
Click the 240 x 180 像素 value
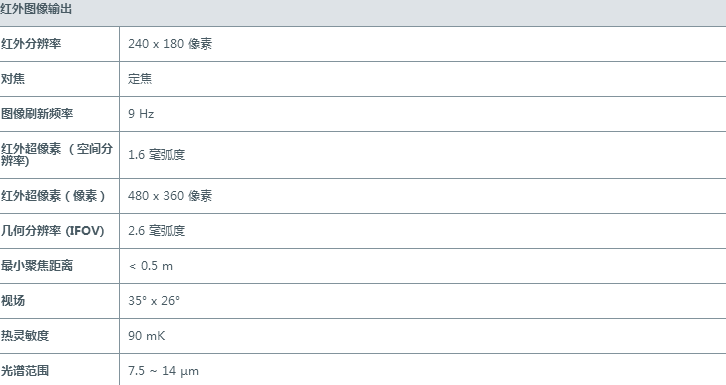click(x=170, y=44)
